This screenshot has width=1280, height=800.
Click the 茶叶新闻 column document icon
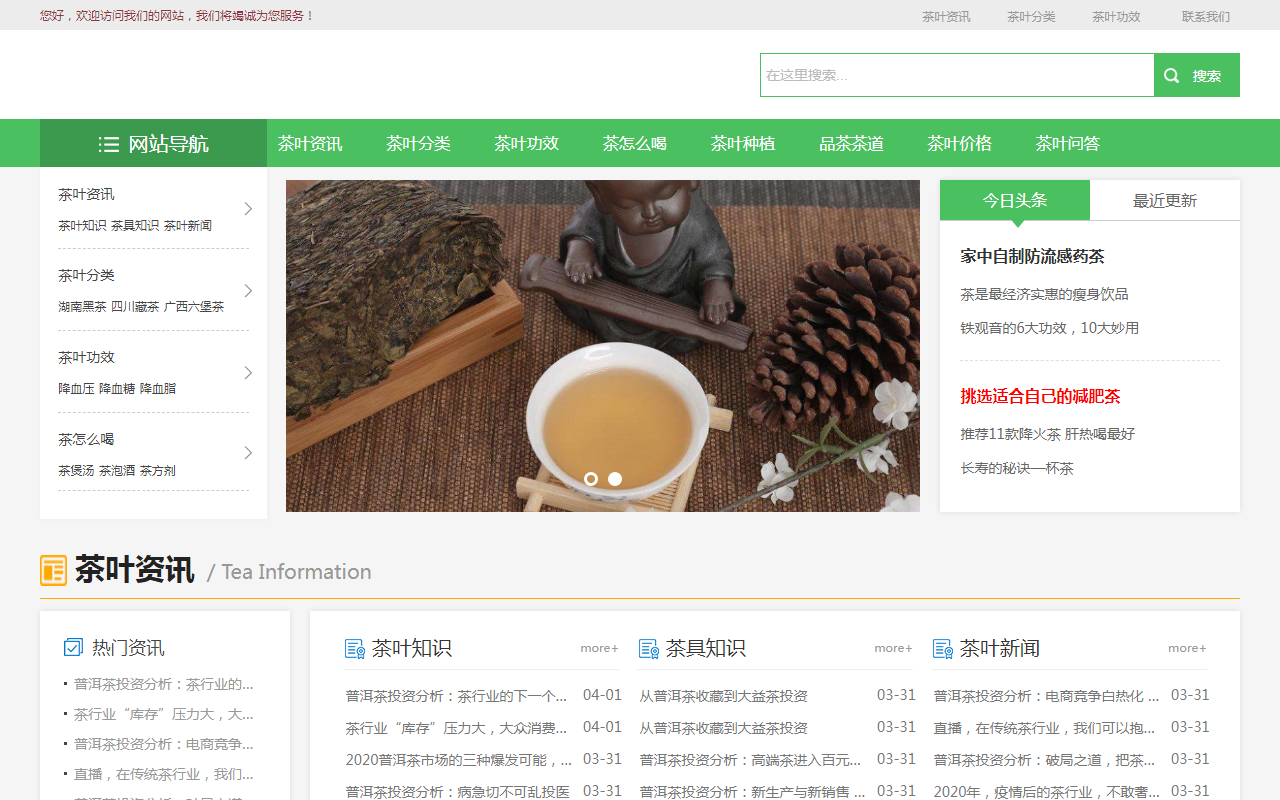(943, 649)
